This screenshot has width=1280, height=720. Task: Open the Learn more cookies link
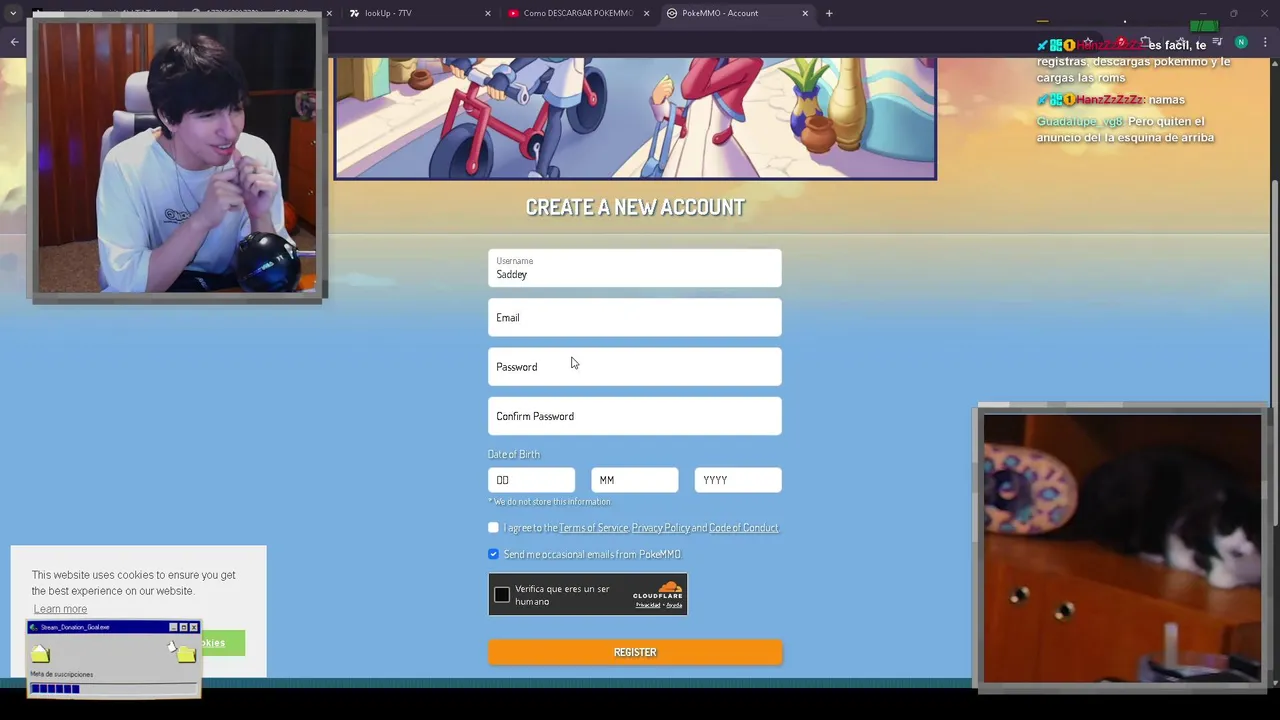click(60, 609)
